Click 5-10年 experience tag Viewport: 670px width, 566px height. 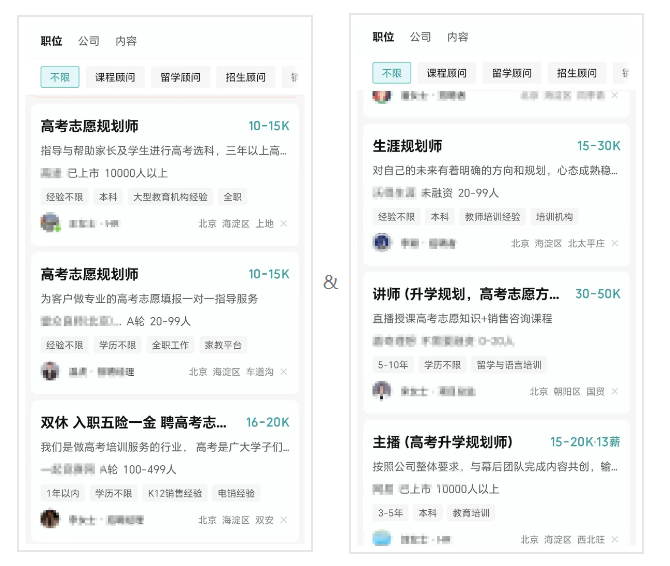393,365
